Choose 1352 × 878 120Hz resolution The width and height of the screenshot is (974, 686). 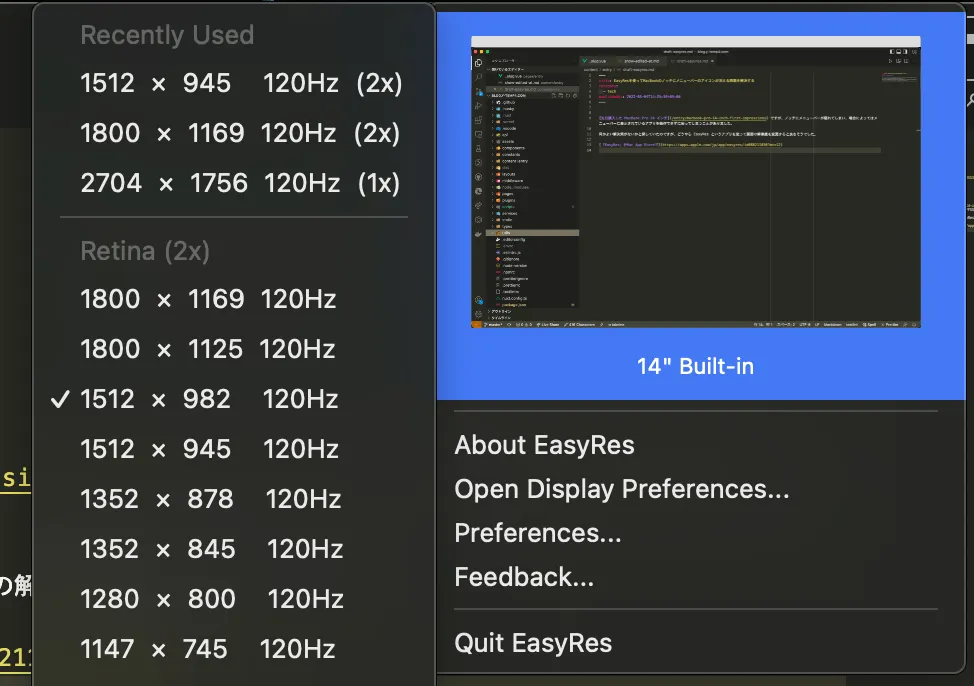(x=208, y=499)
